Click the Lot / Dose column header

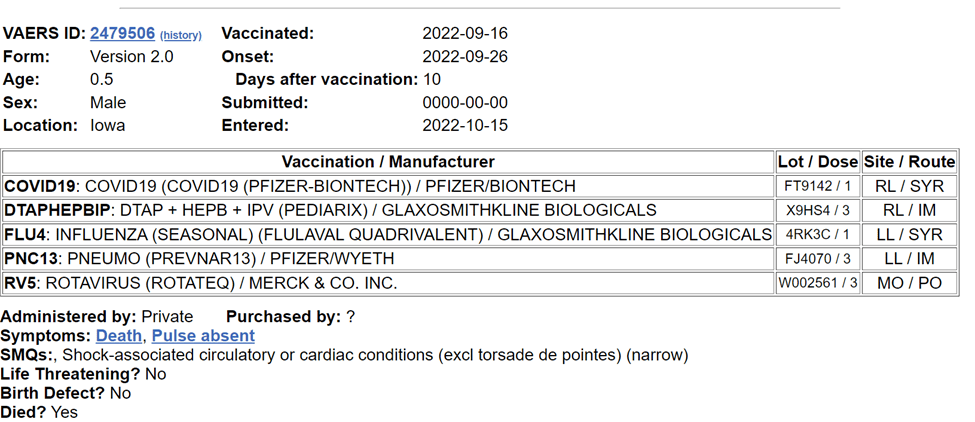818,162
